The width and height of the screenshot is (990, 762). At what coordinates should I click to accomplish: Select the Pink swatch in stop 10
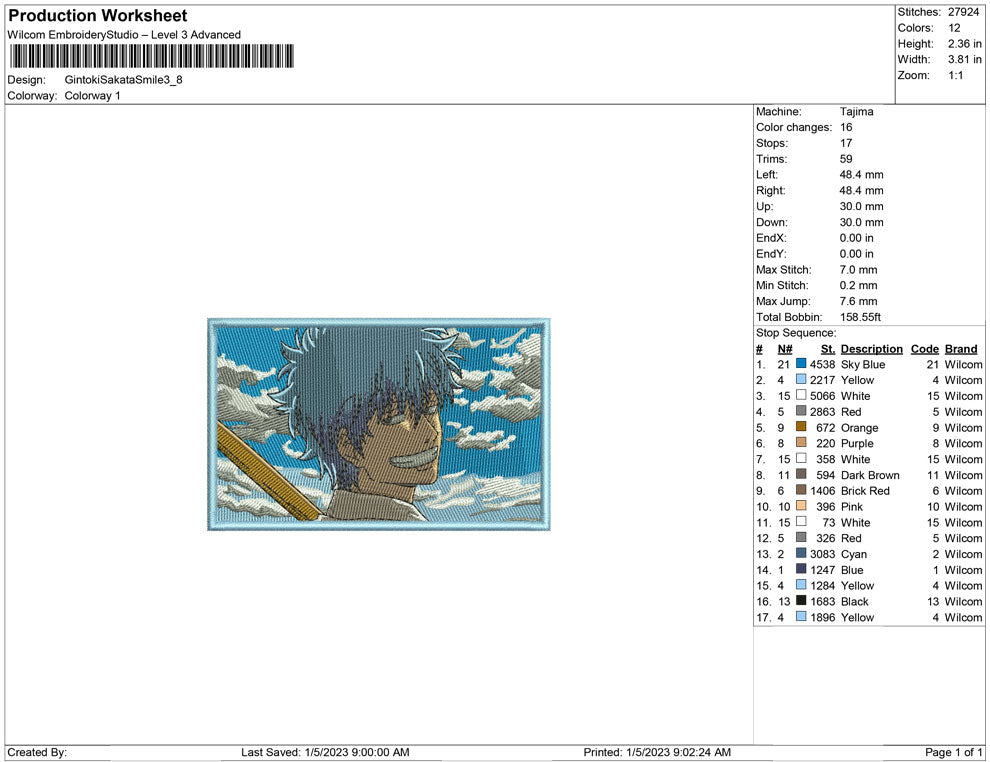[x=801, y=506]
